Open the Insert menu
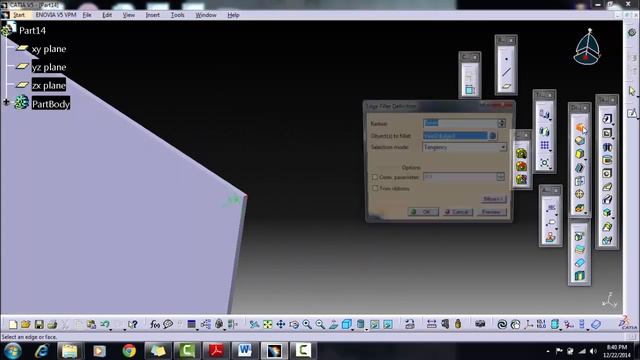This screenshot has width=640, height=360. [x=153, y=15]
